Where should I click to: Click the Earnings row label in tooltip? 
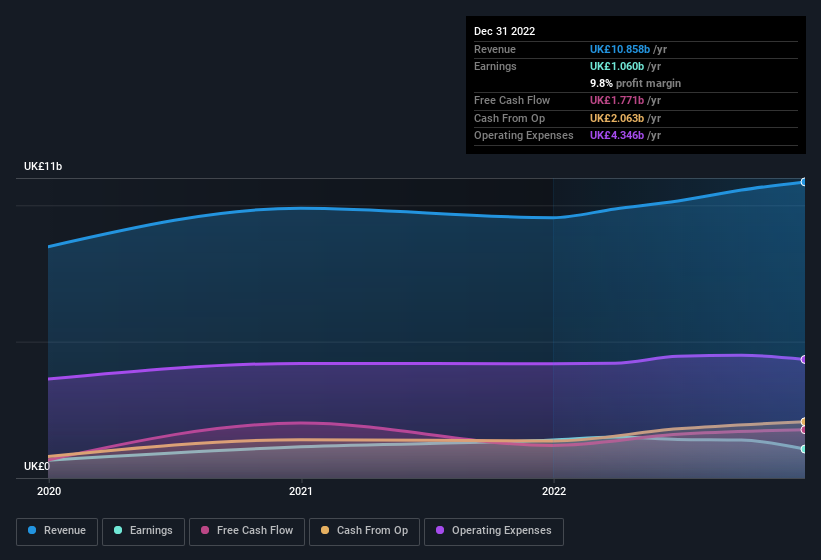click(x=495, y=66)
